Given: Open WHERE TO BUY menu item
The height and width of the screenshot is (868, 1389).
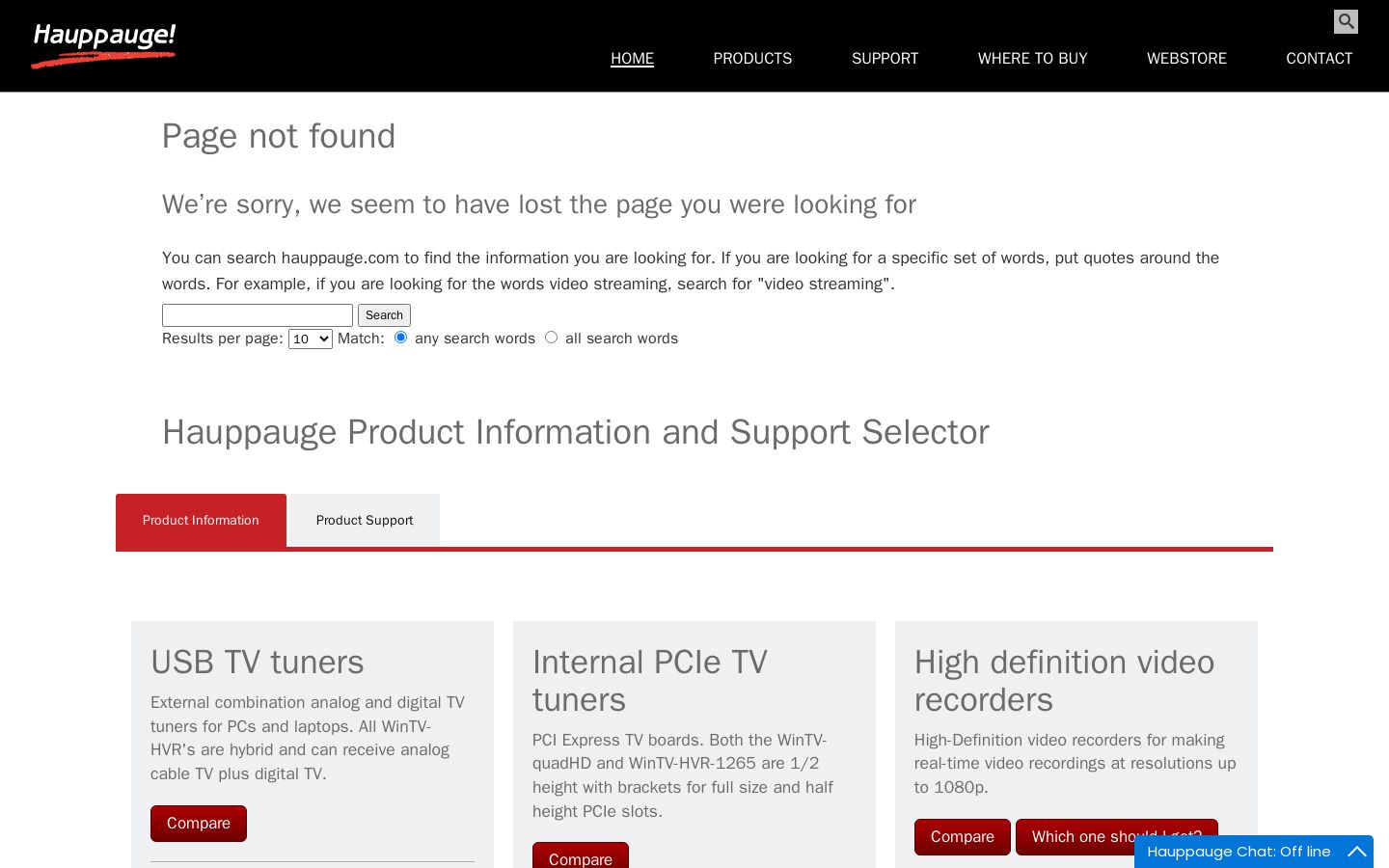Looking at the screenshot, I should (x=1032, y=59).
